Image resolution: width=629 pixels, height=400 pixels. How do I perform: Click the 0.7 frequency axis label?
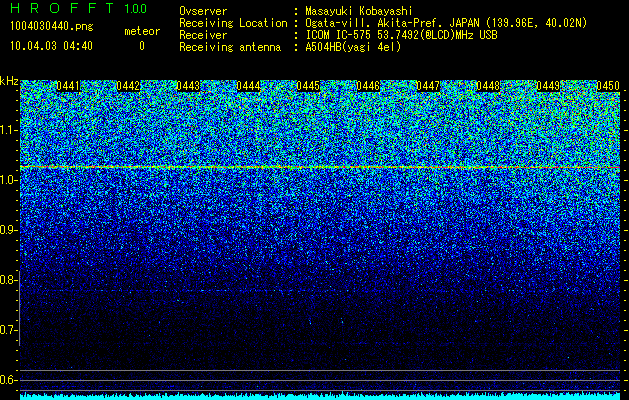[x=8, y=330]
